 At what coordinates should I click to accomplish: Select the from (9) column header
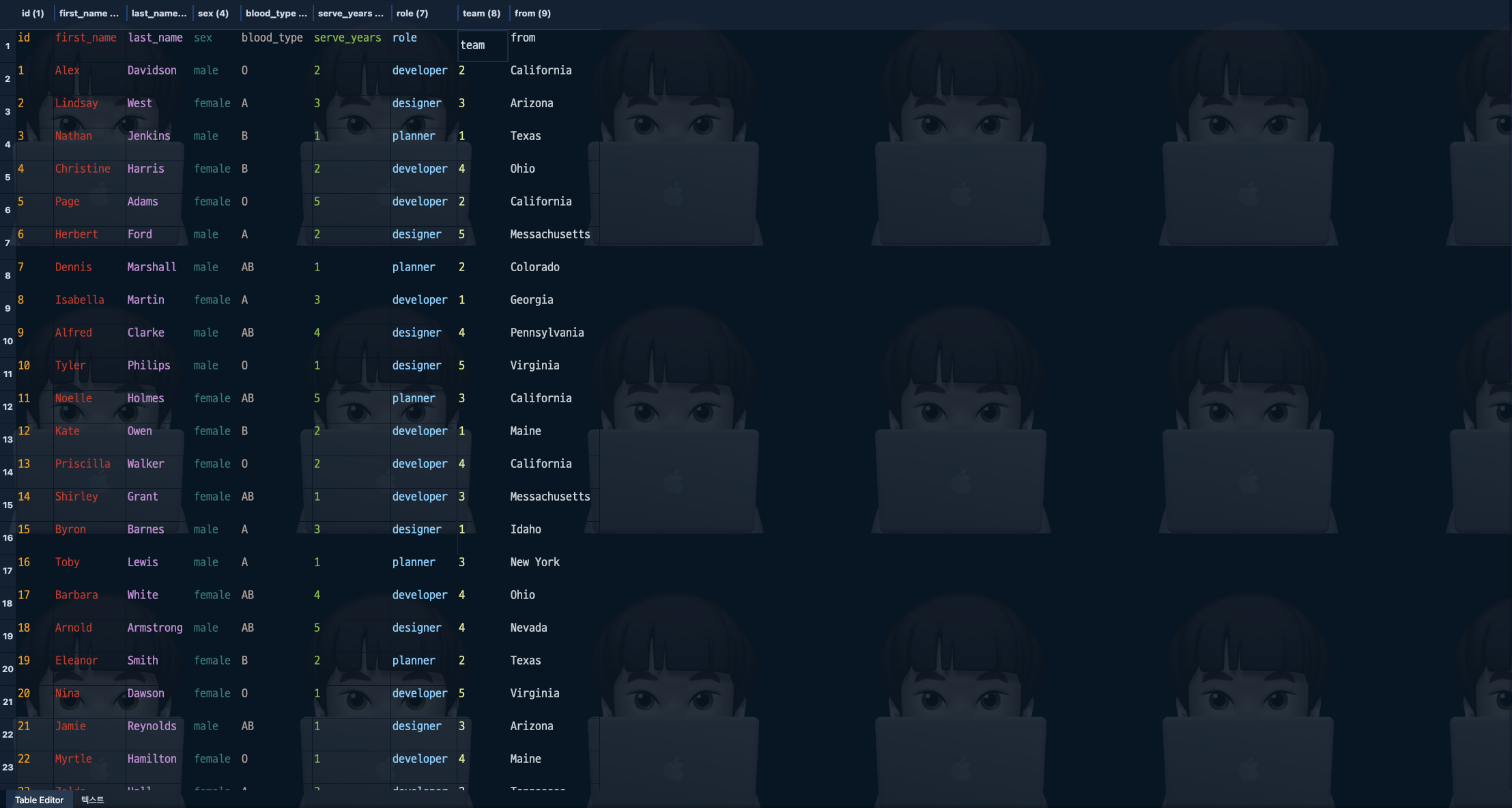coord(532,13)
